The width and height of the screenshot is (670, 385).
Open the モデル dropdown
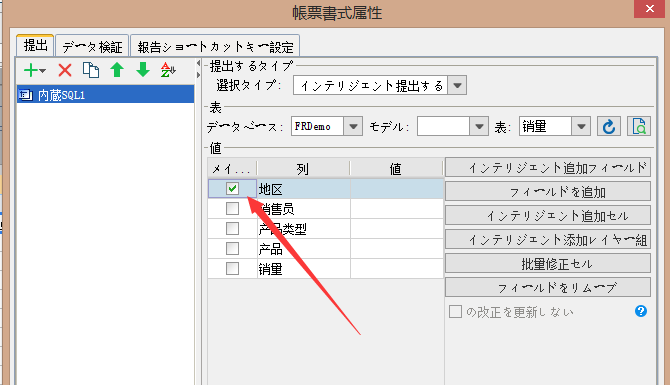479,126
